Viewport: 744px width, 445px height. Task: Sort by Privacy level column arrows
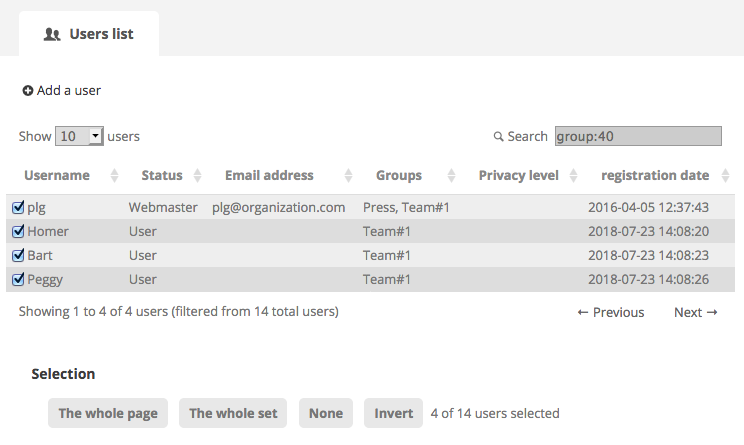(x=573, y=176)
